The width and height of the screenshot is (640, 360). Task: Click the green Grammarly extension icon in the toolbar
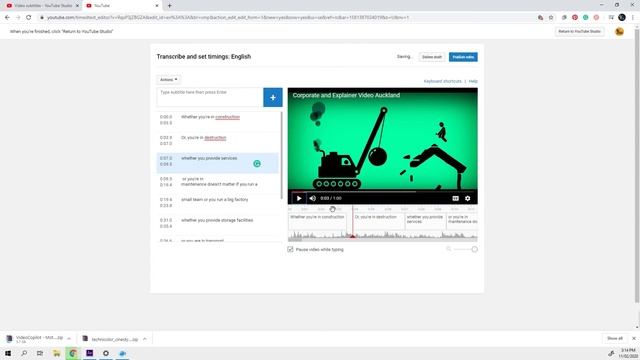coord(585,18)
